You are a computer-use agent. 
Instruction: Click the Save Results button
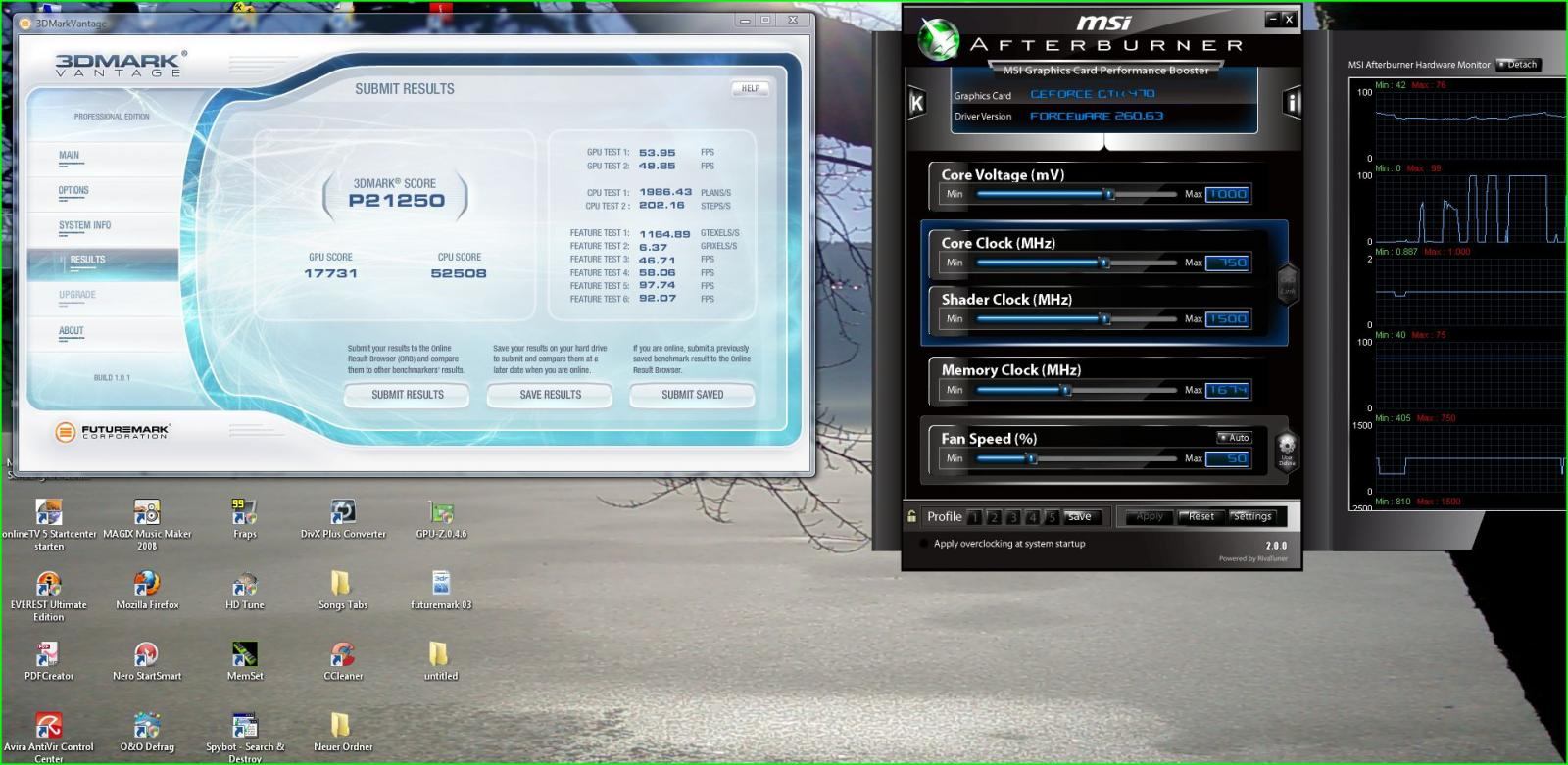pos(550,395)
